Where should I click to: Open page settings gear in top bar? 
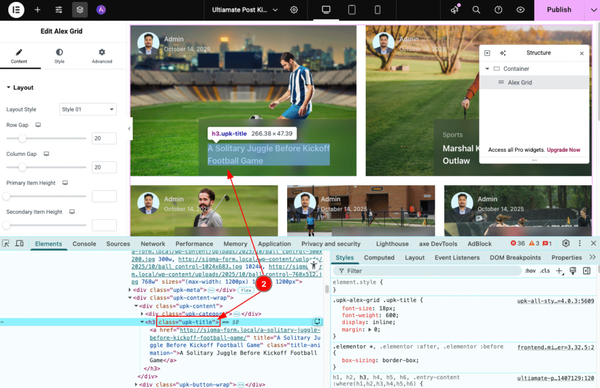294,10
